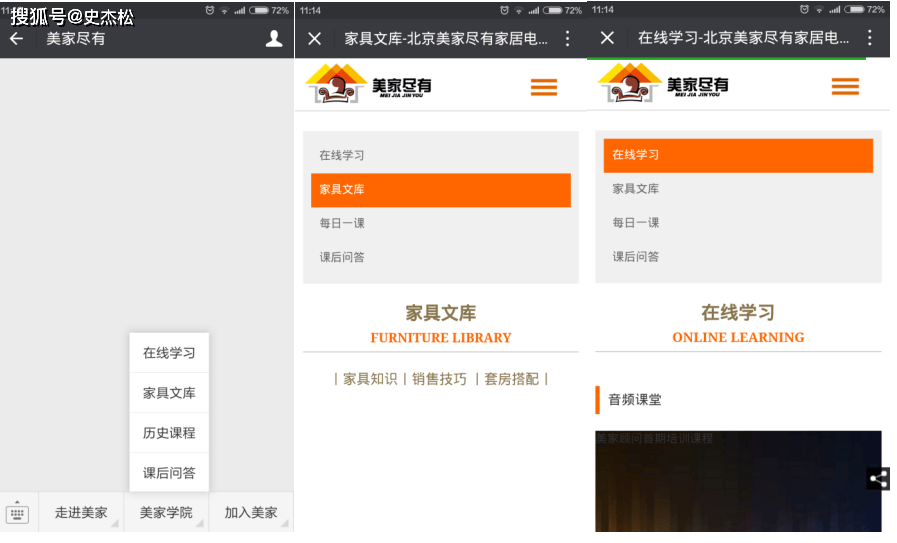
Task: Open the 套房搭配 category link
Action: (511, 379)
